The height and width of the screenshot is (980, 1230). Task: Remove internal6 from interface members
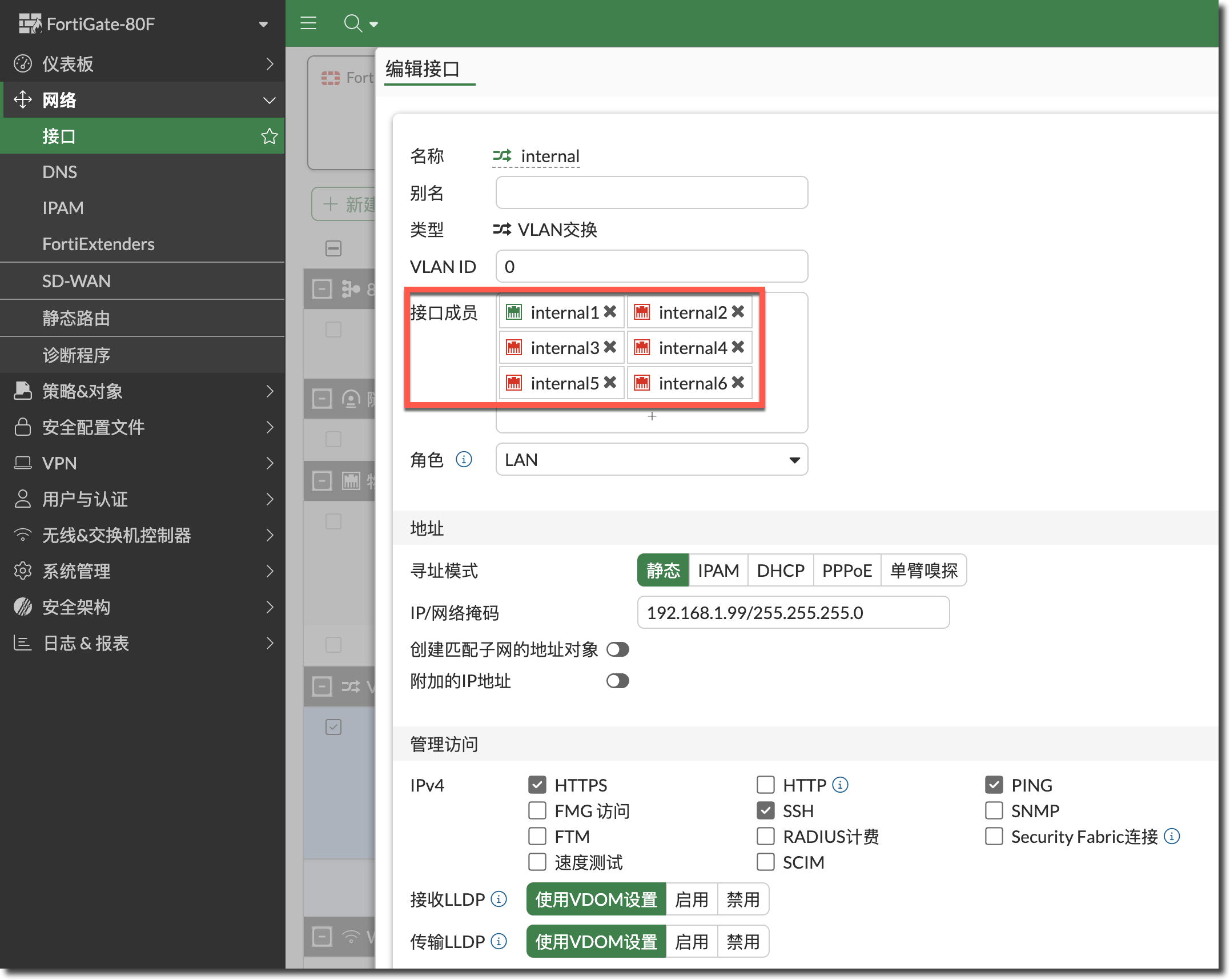tap(738, 382)
